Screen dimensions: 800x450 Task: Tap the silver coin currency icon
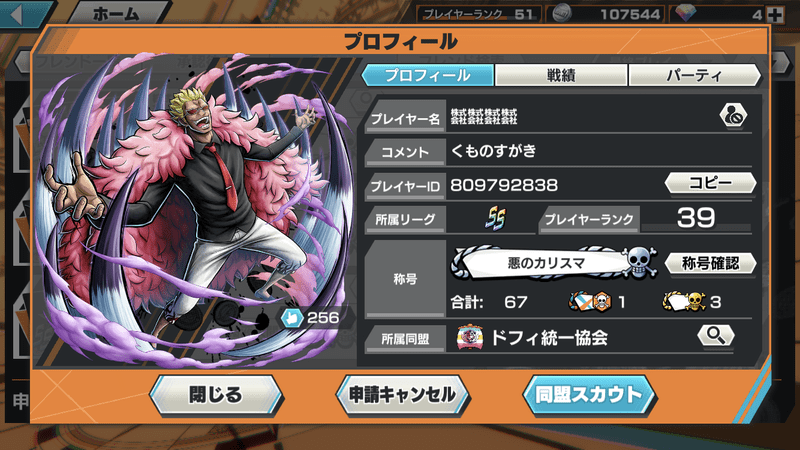[561, 14]
